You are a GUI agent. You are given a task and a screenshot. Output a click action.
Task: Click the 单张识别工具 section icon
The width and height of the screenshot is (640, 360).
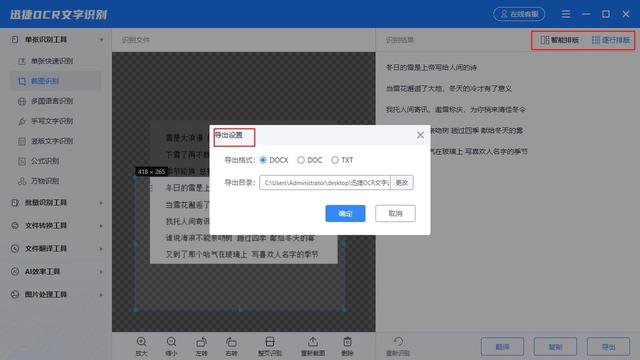tap(15, 40)
